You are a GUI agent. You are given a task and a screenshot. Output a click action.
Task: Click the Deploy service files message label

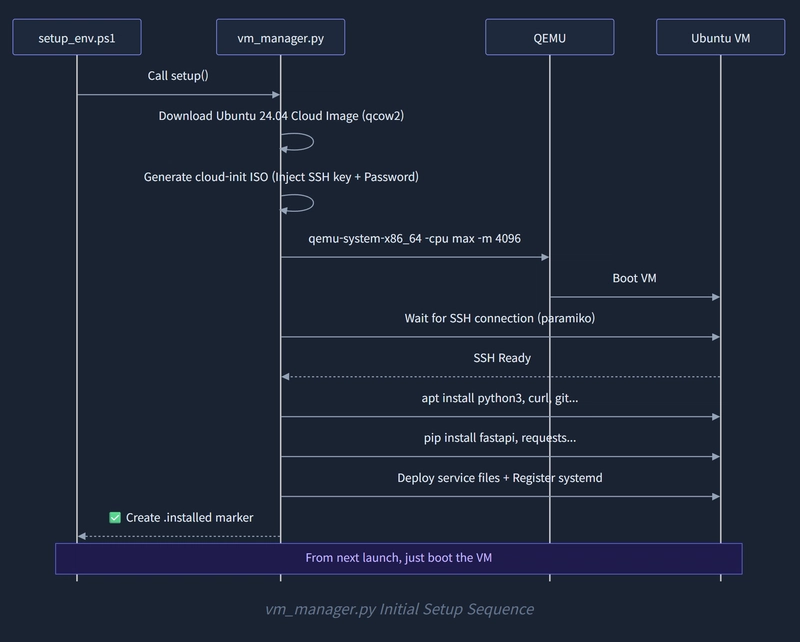500,478
